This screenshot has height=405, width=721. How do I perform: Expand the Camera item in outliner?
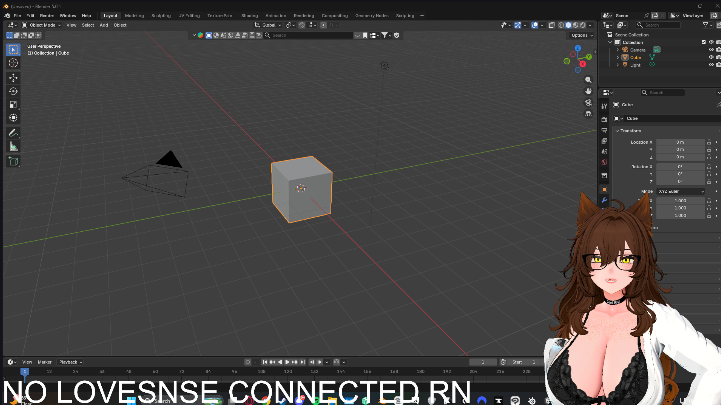(618, 50)
